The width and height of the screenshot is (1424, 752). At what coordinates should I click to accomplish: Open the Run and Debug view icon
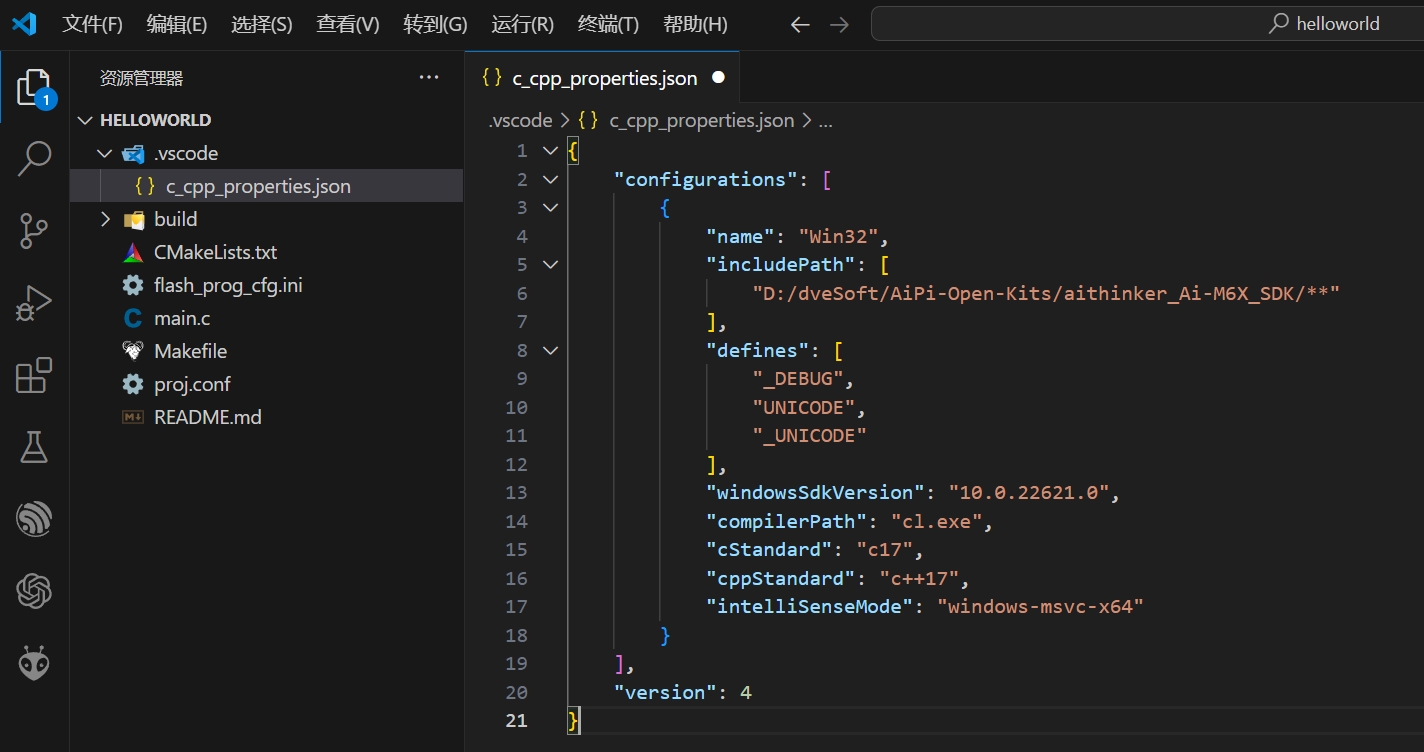coord(35,303)
